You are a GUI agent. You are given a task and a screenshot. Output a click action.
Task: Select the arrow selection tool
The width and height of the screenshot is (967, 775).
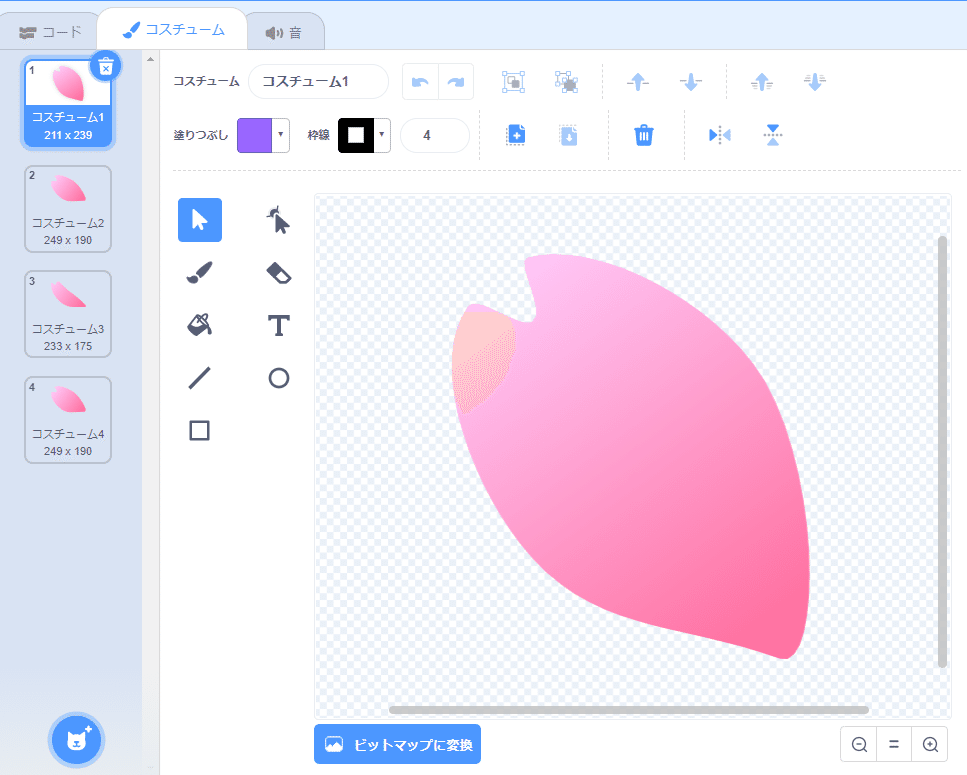pyautogui.click(x=199, y=219)
